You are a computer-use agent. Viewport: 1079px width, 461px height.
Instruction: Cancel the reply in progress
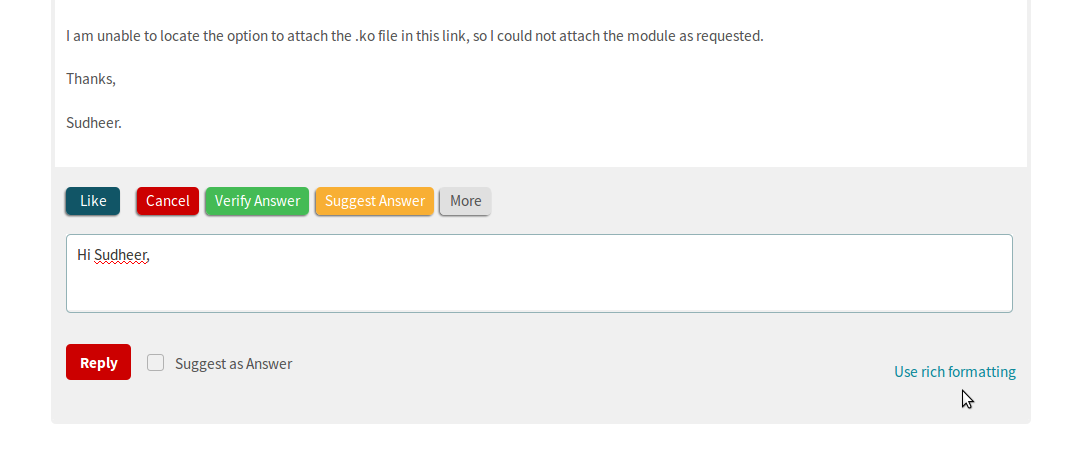tap(168, 201)
